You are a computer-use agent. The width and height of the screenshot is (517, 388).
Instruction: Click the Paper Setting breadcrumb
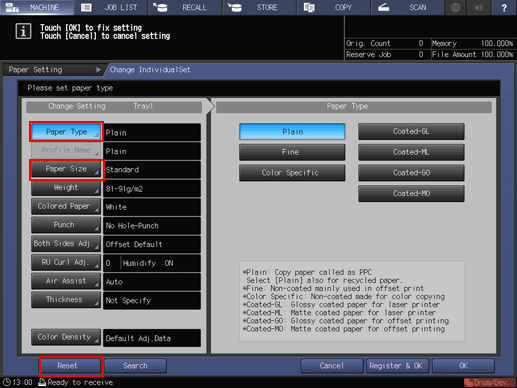click(53, 70)
